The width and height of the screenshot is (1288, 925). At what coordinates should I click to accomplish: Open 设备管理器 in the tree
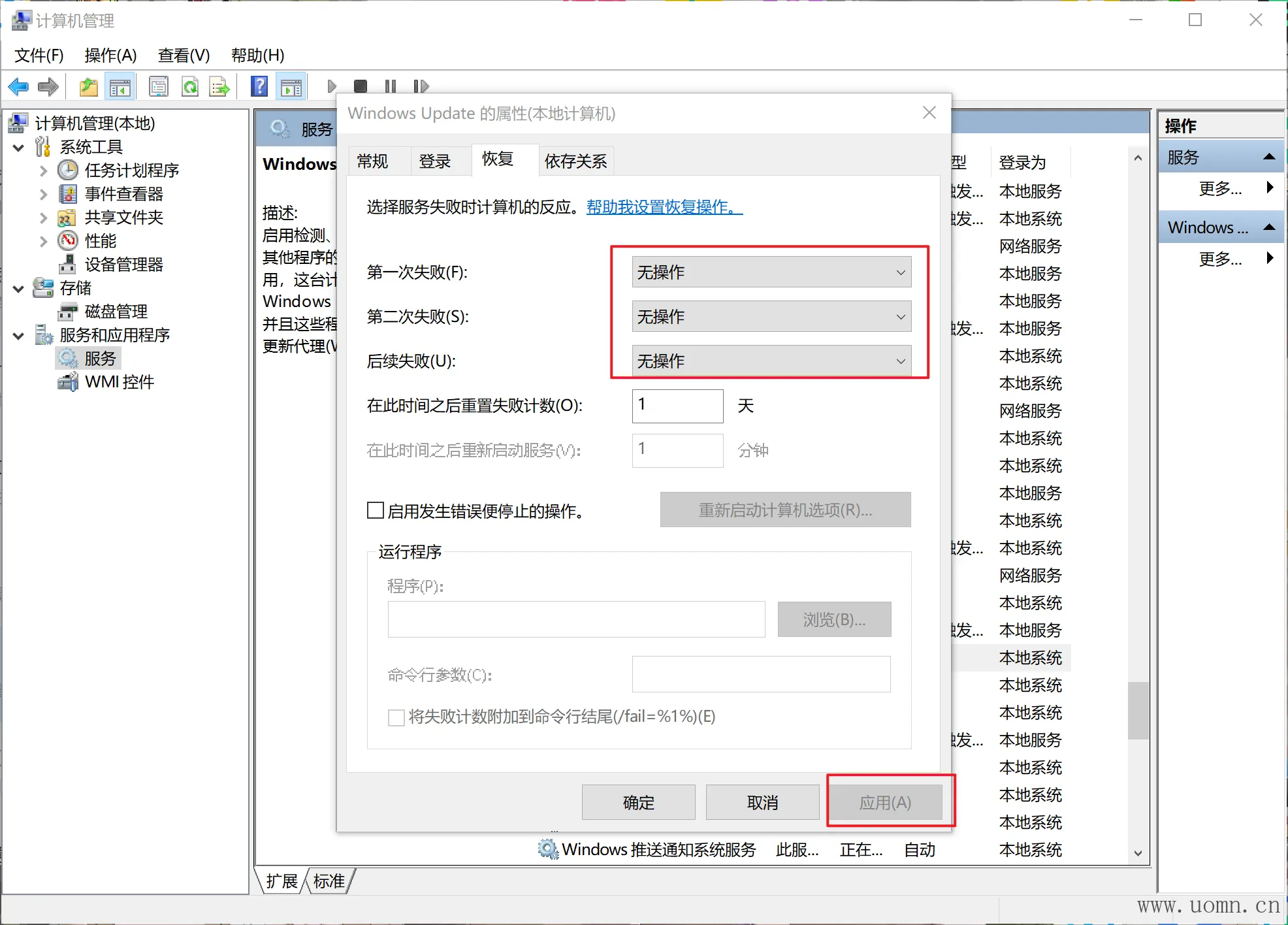[123, 265]
